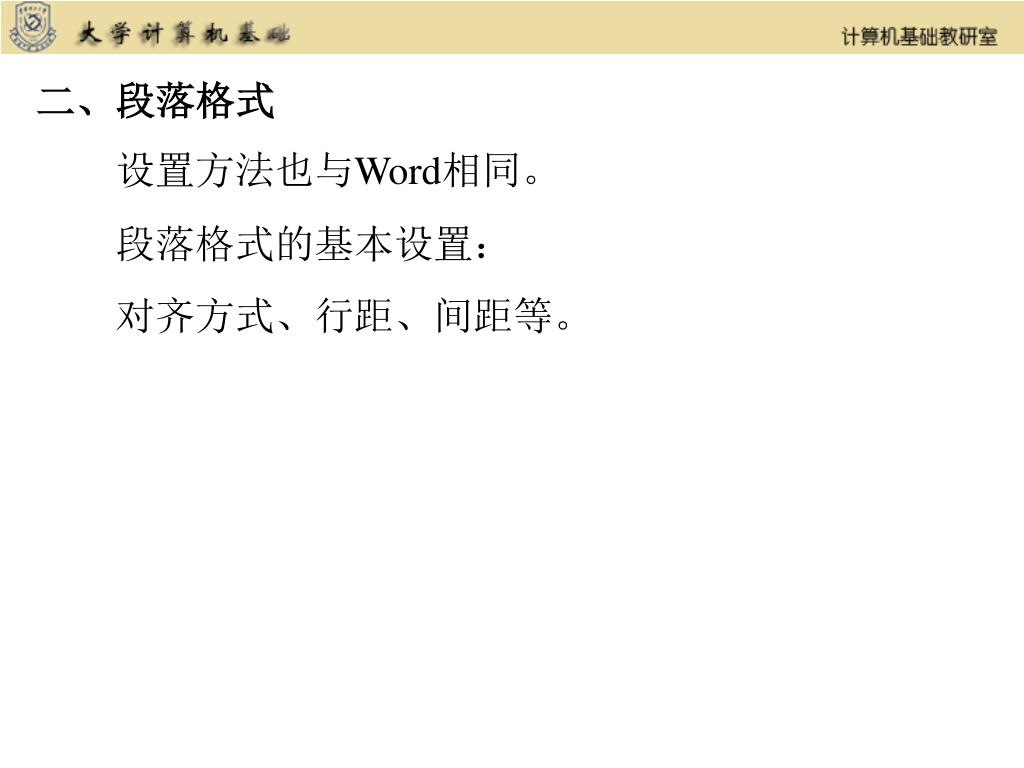Click the line 段落格式的基本设置:
This screenshot has height=768, width=1024.
[302, 244]
